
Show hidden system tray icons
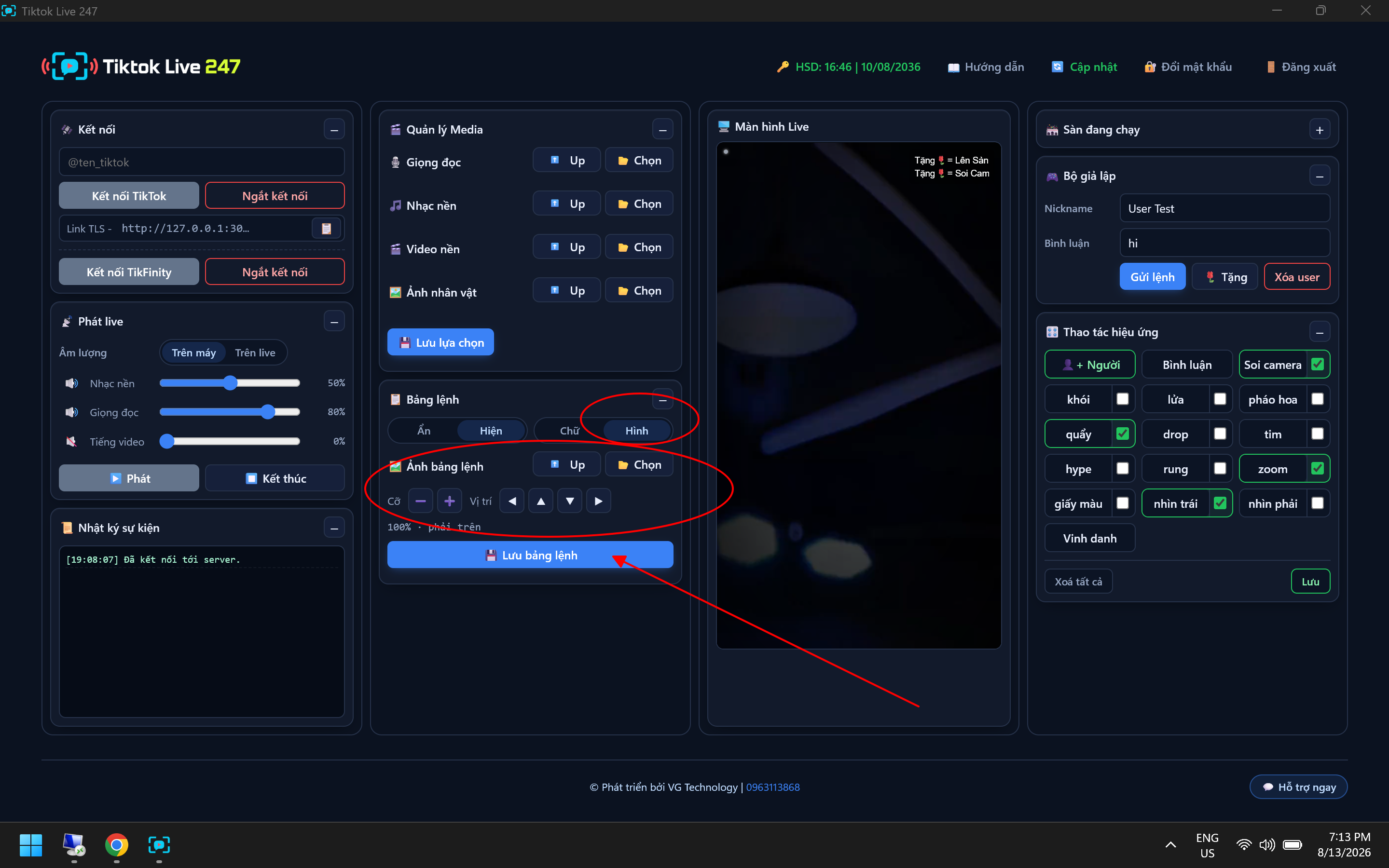pos(1170,844)
